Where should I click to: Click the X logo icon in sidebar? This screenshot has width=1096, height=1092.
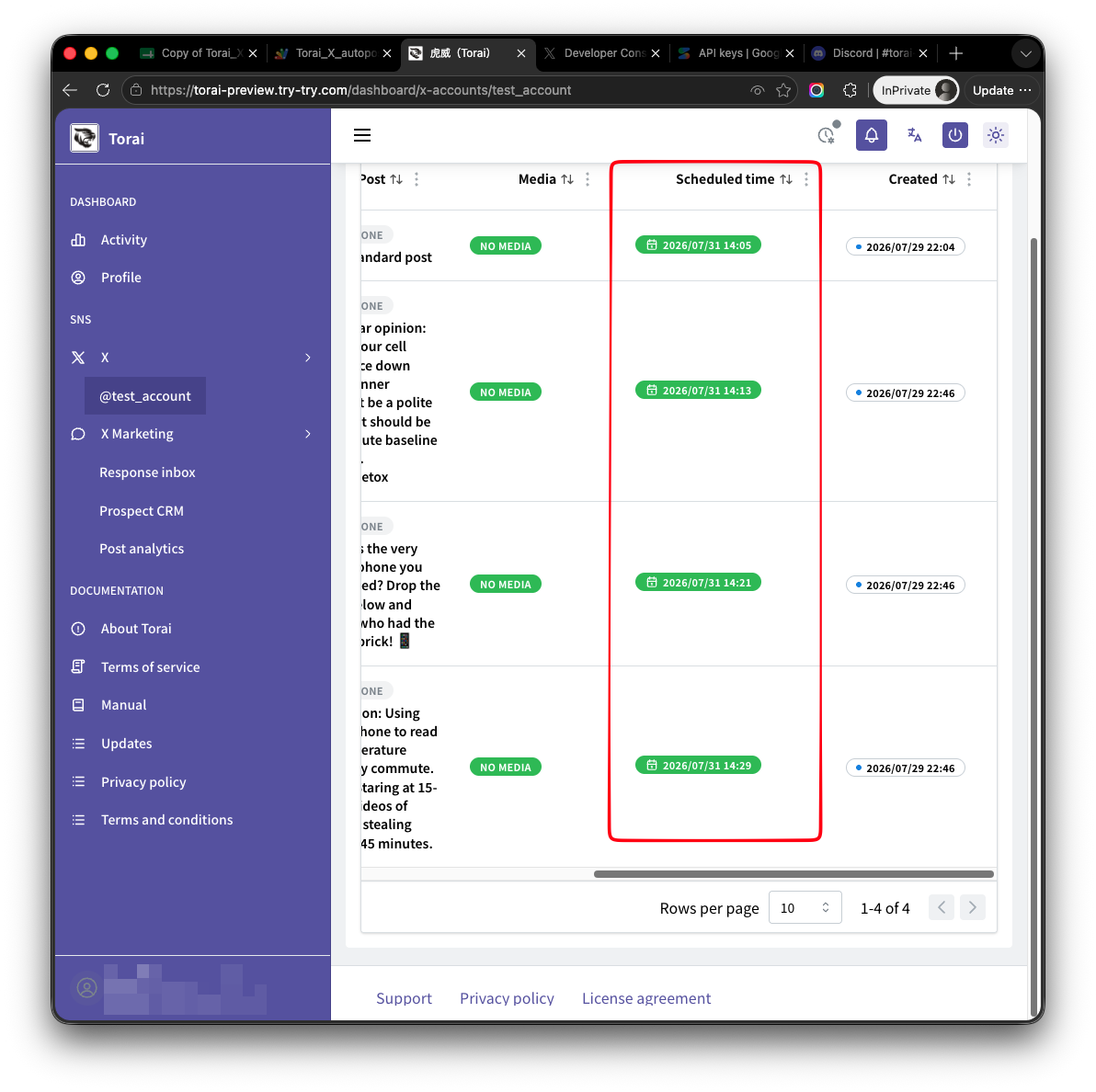tap(78, 358)
